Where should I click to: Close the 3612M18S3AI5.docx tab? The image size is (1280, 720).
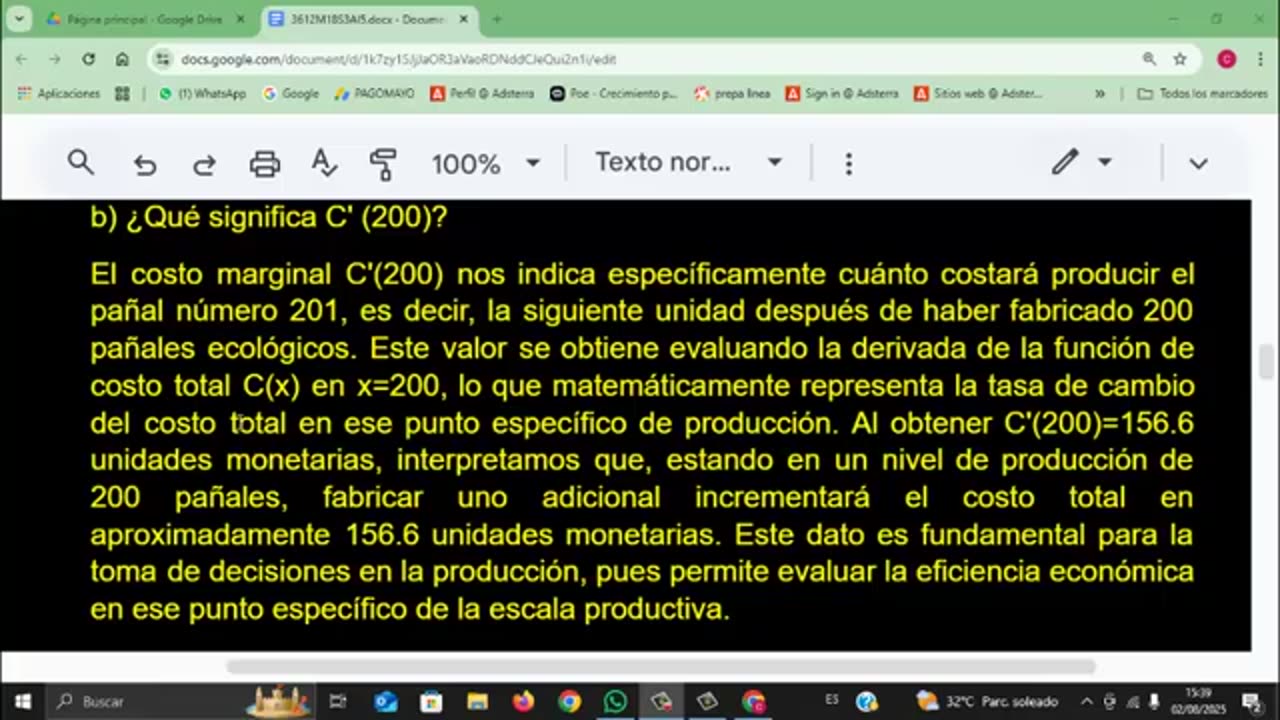(463, 19)
